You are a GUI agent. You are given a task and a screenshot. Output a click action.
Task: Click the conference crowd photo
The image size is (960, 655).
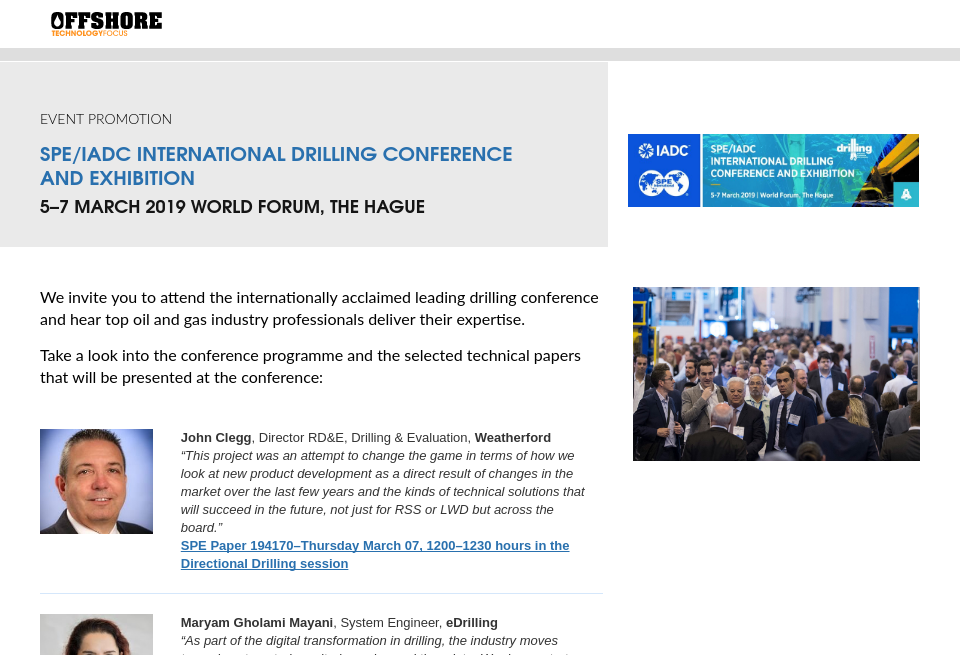coord(776,373)
